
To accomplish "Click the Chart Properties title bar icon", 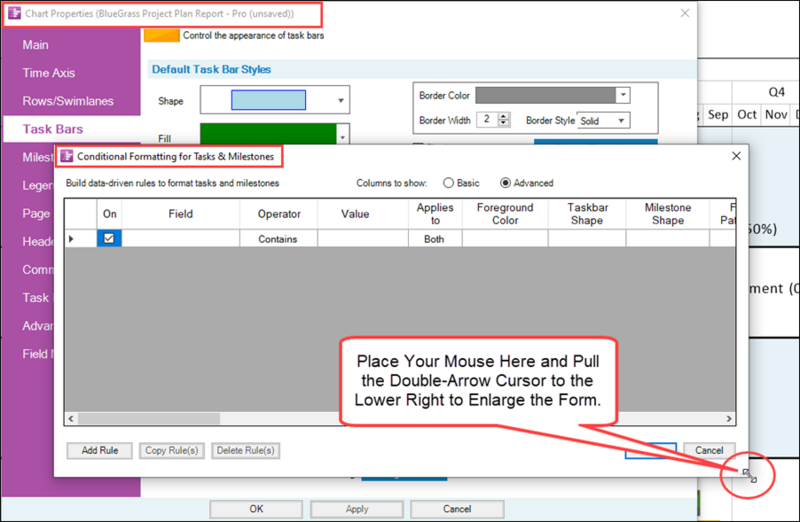I will [x=15, y=13].
